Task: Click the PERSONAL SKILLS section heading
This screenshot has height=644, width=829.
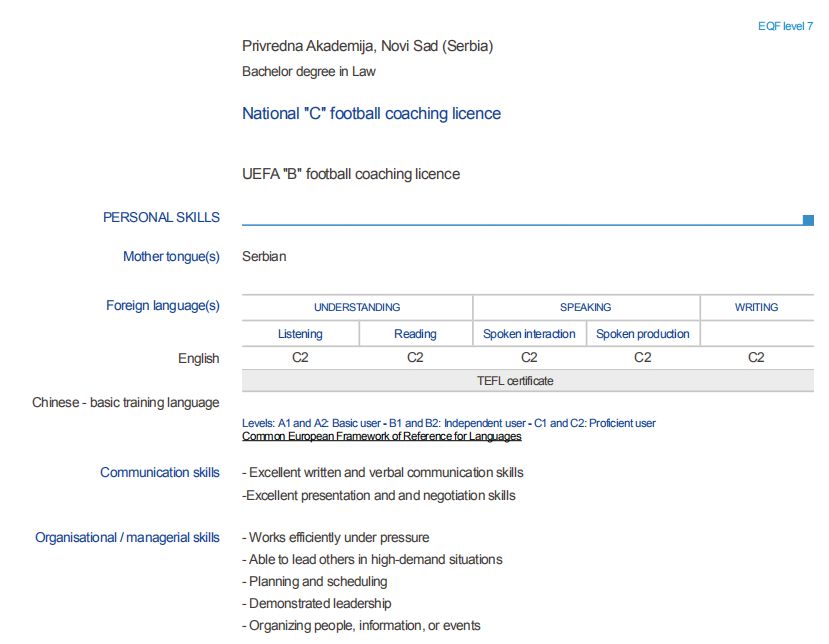Action: point(161,217)
